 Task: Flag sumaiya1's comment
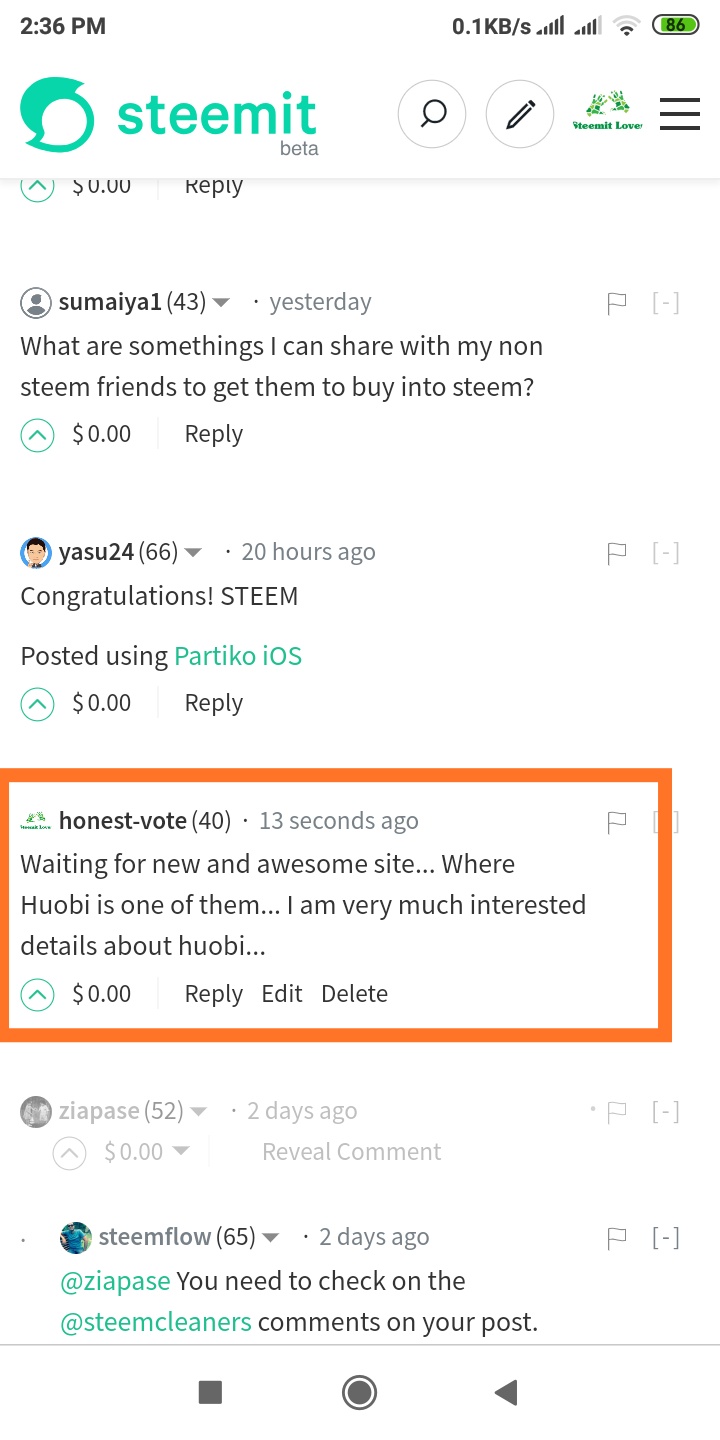point(617,303)
